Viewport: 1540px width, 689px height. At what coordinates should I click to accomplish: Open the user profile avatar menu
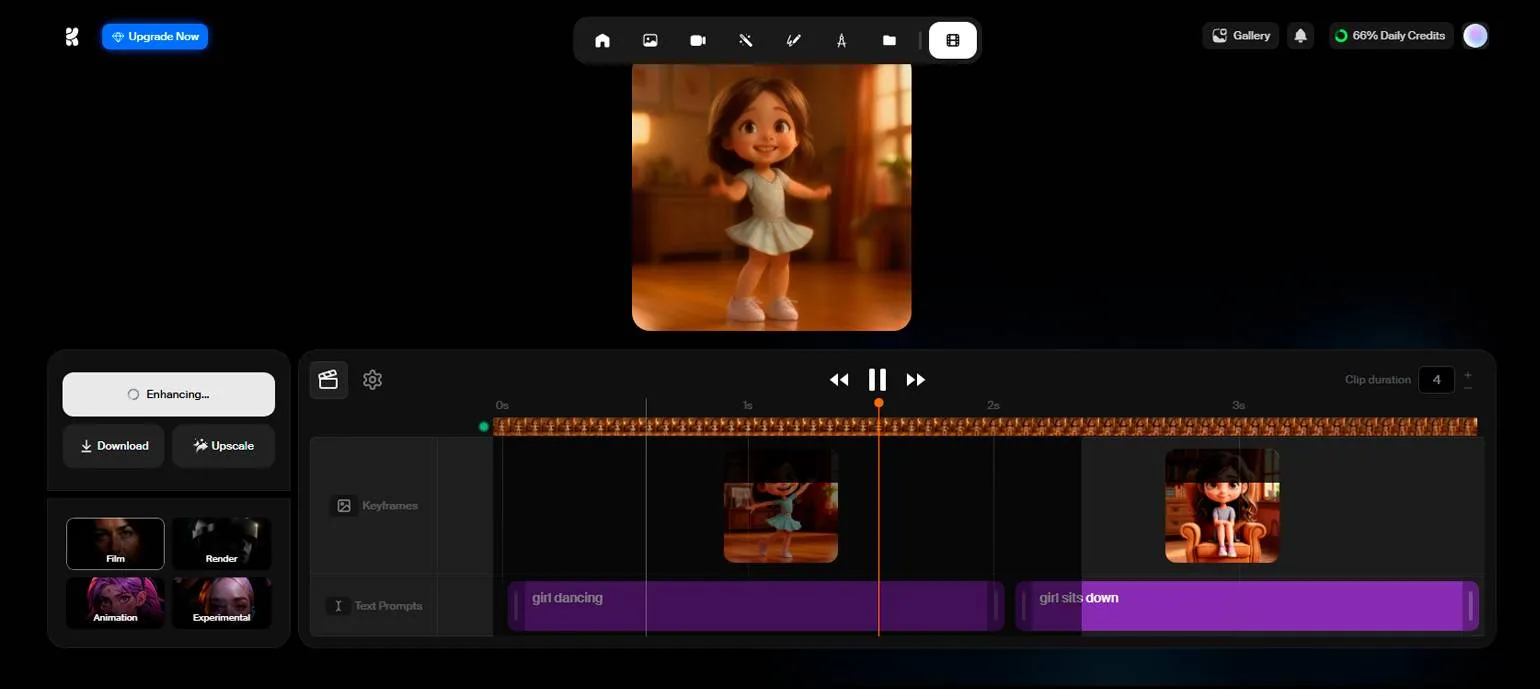[1475, 36]
